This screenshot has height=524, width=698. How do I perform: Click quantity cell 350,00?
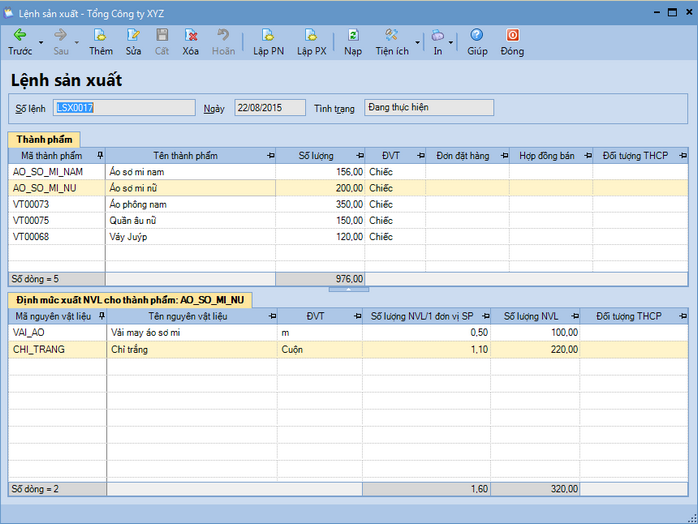tap(320, 204)
